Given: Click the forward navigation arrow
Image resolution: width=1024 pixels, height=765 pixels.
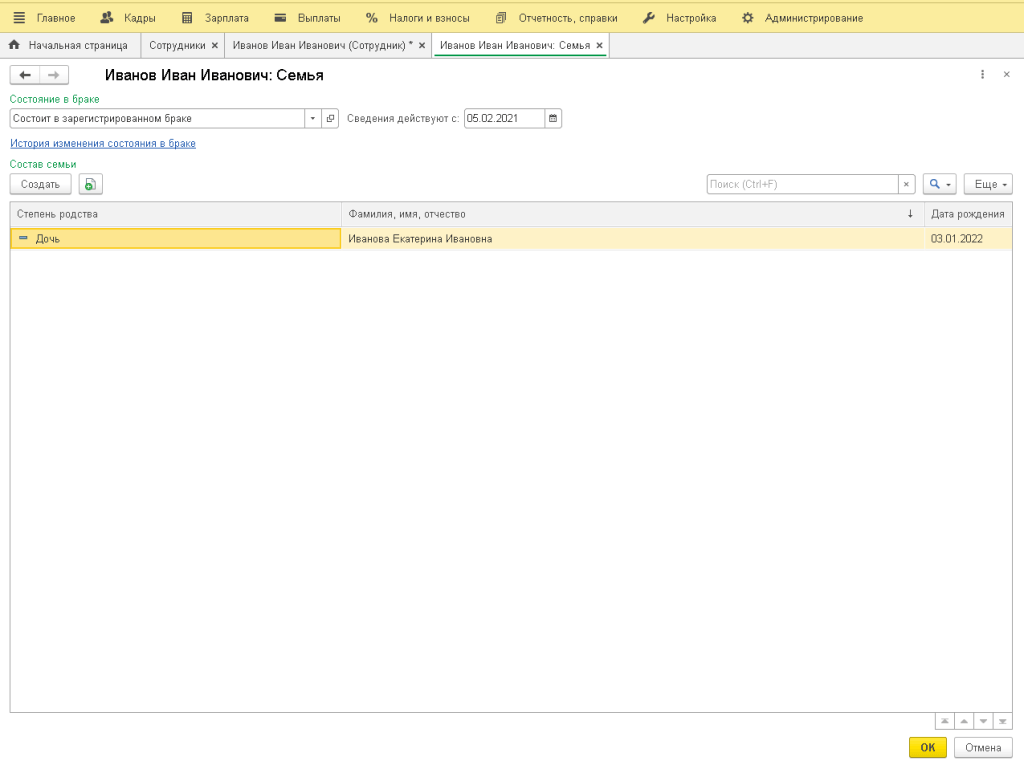Looking at the screenshot, I should [54, 75].
